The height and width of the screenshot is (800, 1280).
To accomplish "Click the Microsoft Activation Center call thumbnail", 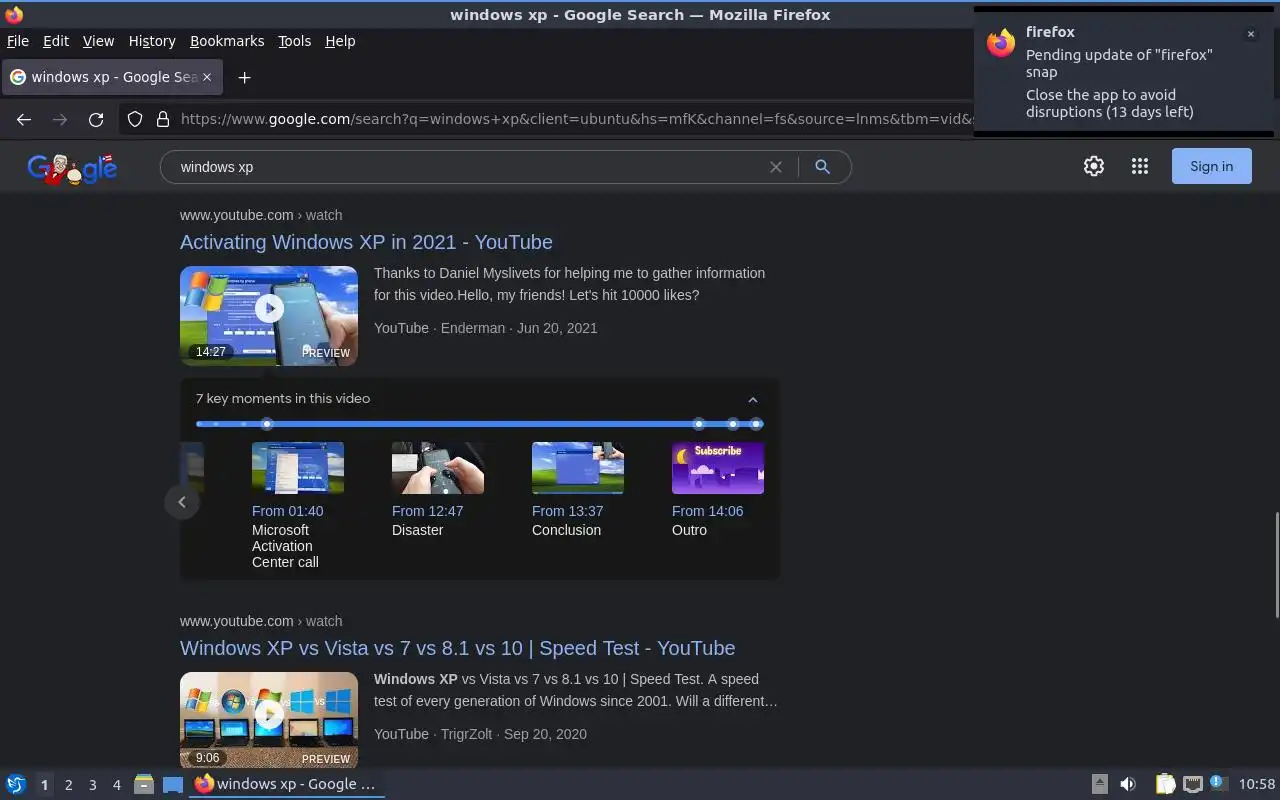I will click(298, 468).
